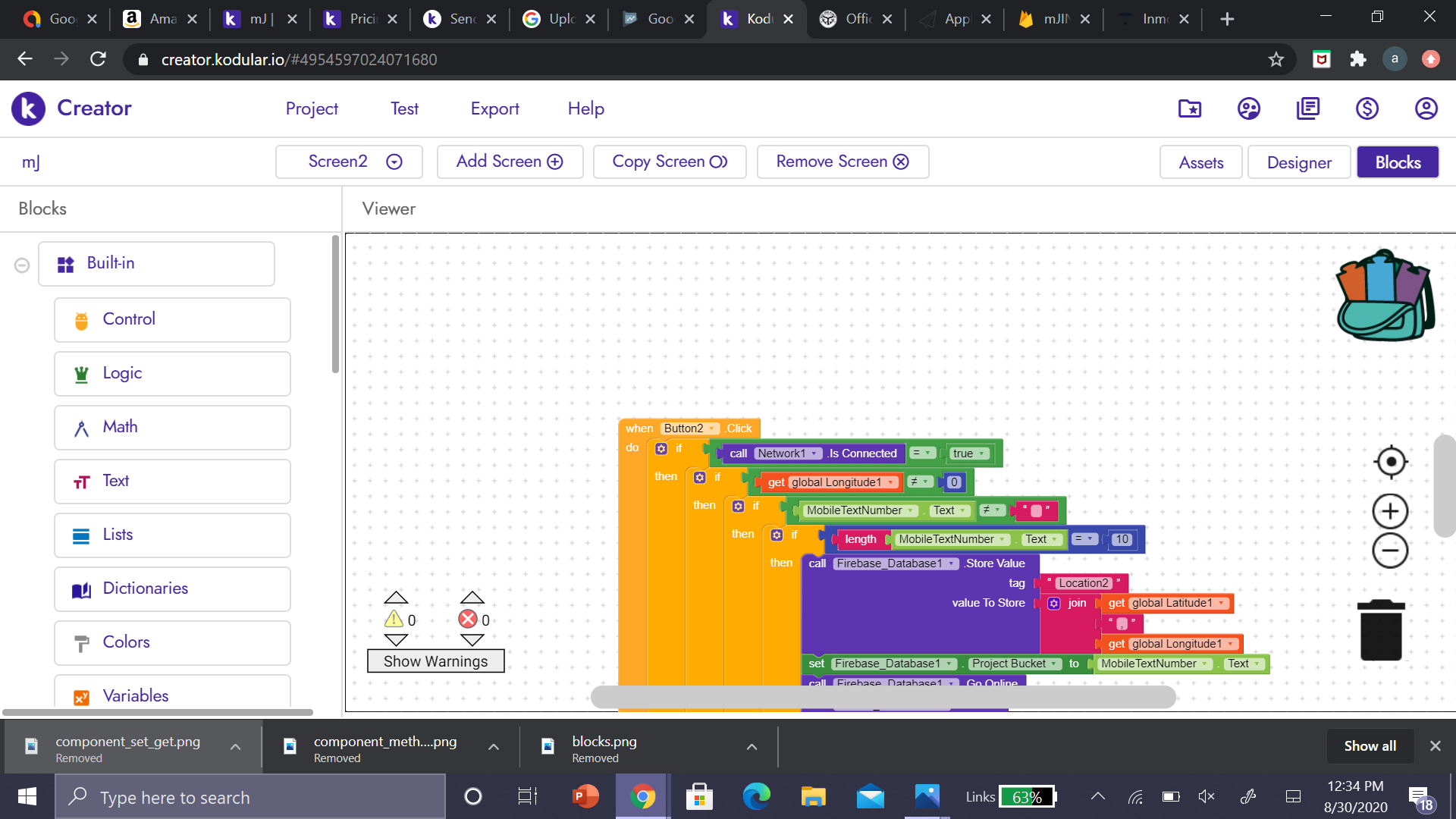Collapse the Built-in blocks tree
Image resolution: width=1456 pixels, height=819 pixels.
(x=22, y=265)
